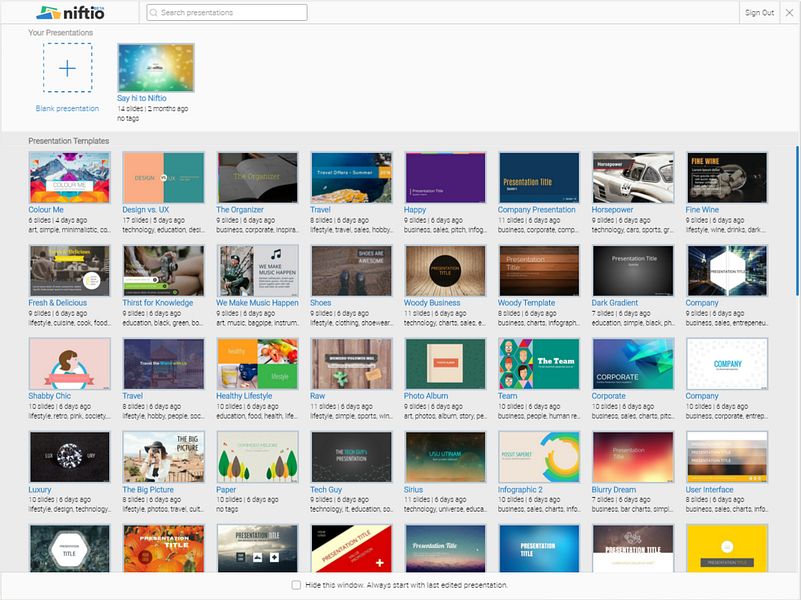Select the Woody Business template thumbnail
The width and height of the screenshot is (801, 600).
click(445, 271)
